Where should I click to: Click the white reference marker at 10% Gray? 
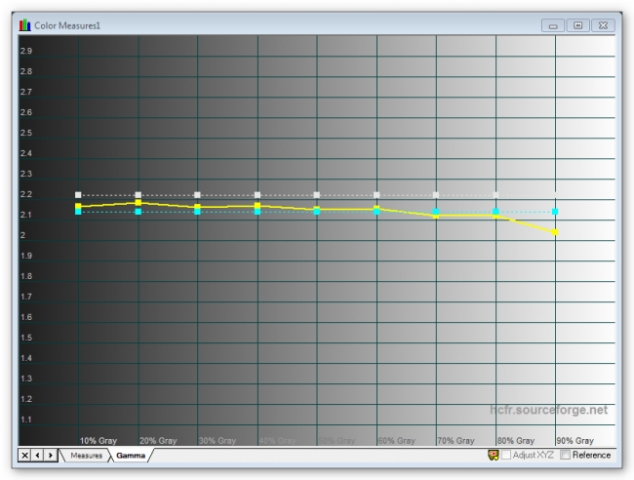pos(78,195)
